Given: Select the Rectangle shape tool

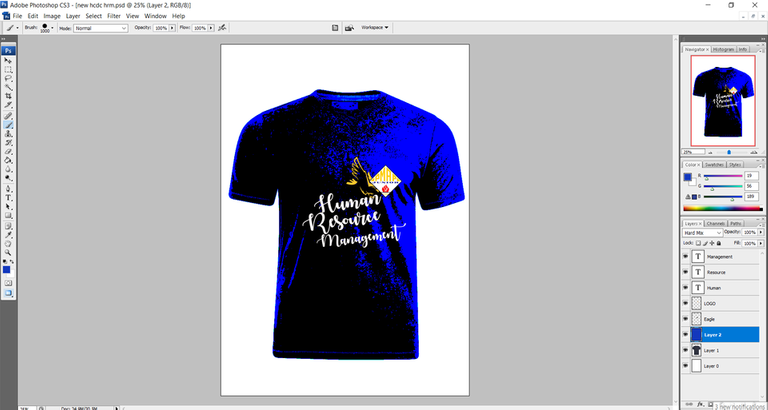Looking at the screenshot, I should pyautogui.click(x=8, y=216).
